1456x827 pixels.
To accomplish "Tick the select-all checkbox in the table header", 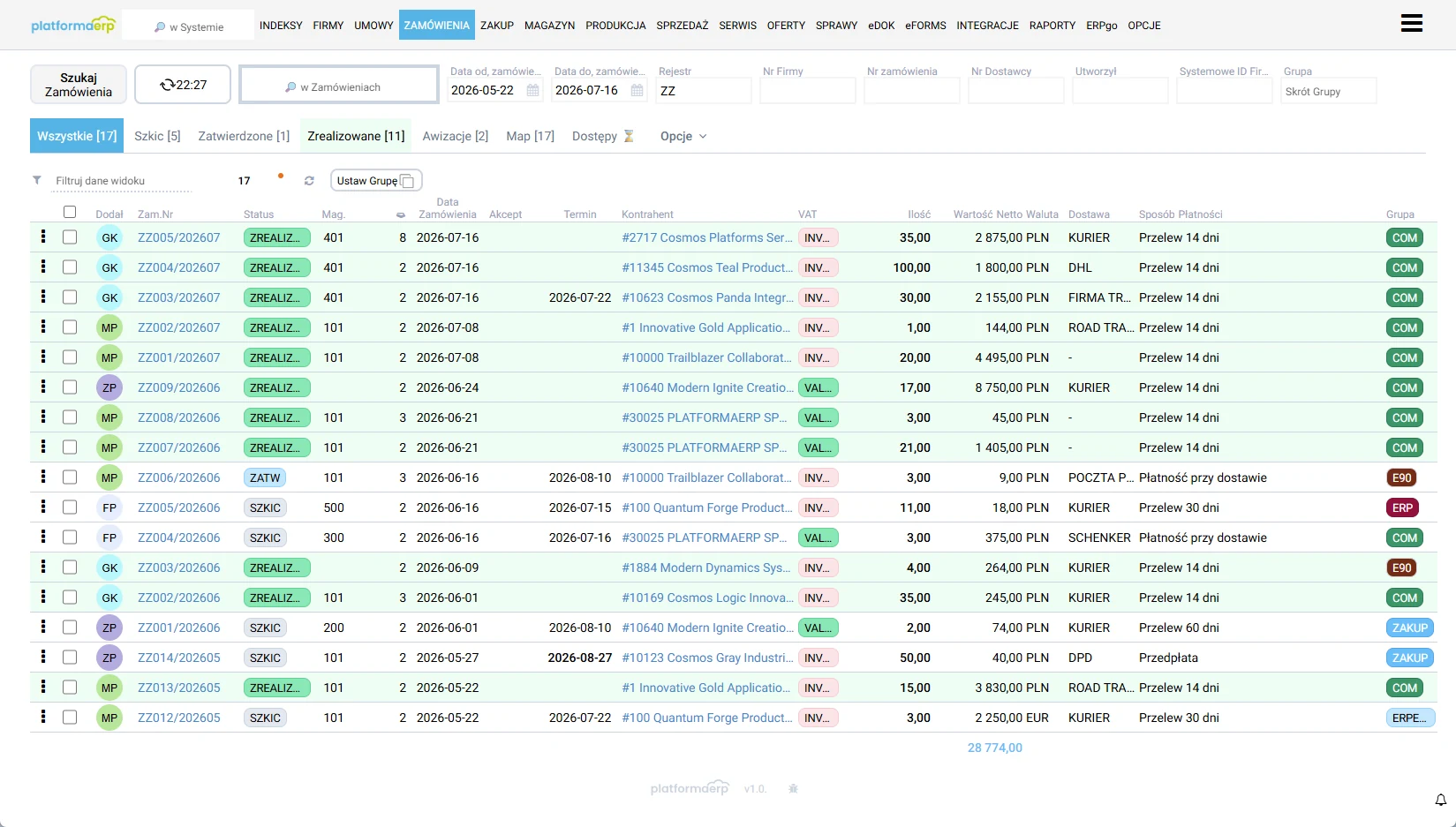I will [x=70, y=212].
